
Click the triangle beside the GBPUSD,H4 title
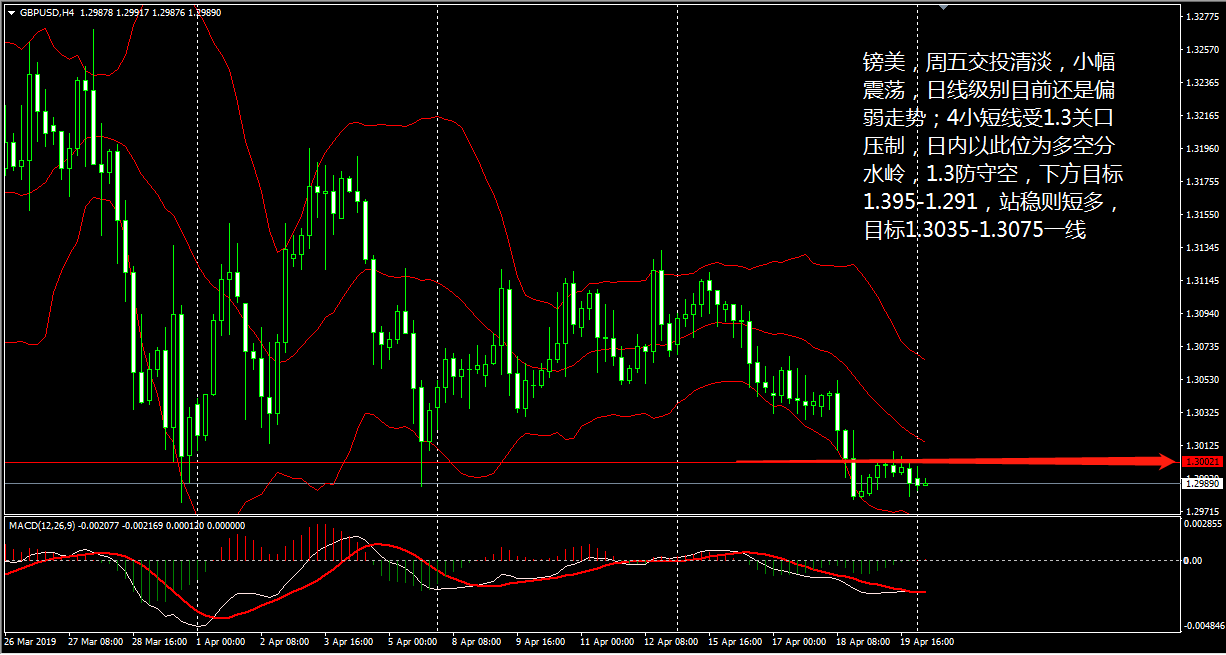click(x=11, y=13)
